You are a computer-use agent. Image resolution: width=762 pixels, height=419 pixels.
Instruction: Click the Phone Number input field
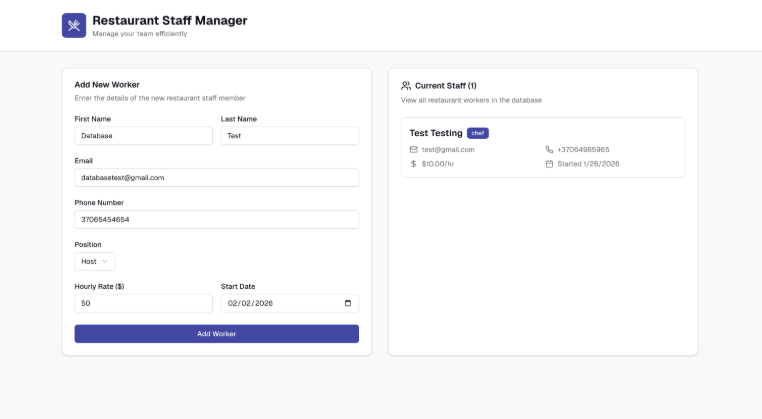216,219
